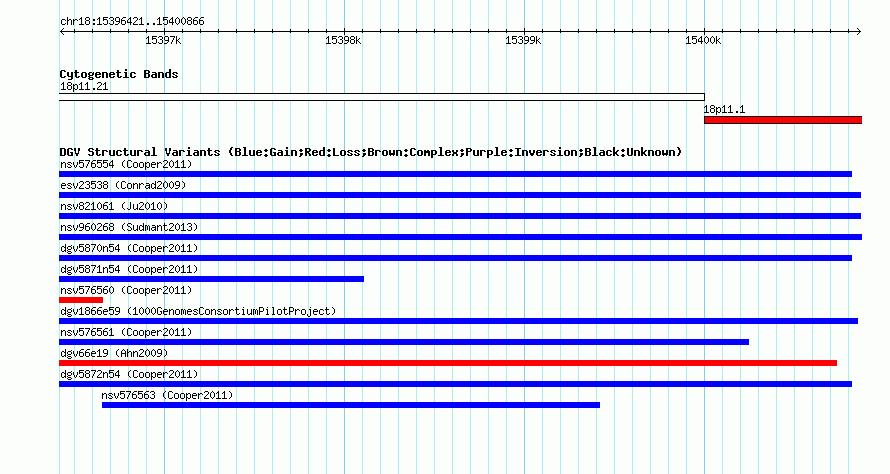The height and width of the screenshot is (474, 890).
Task: Open variant label nsv960268 (Sudmant2013)
Action: point(129,228)
